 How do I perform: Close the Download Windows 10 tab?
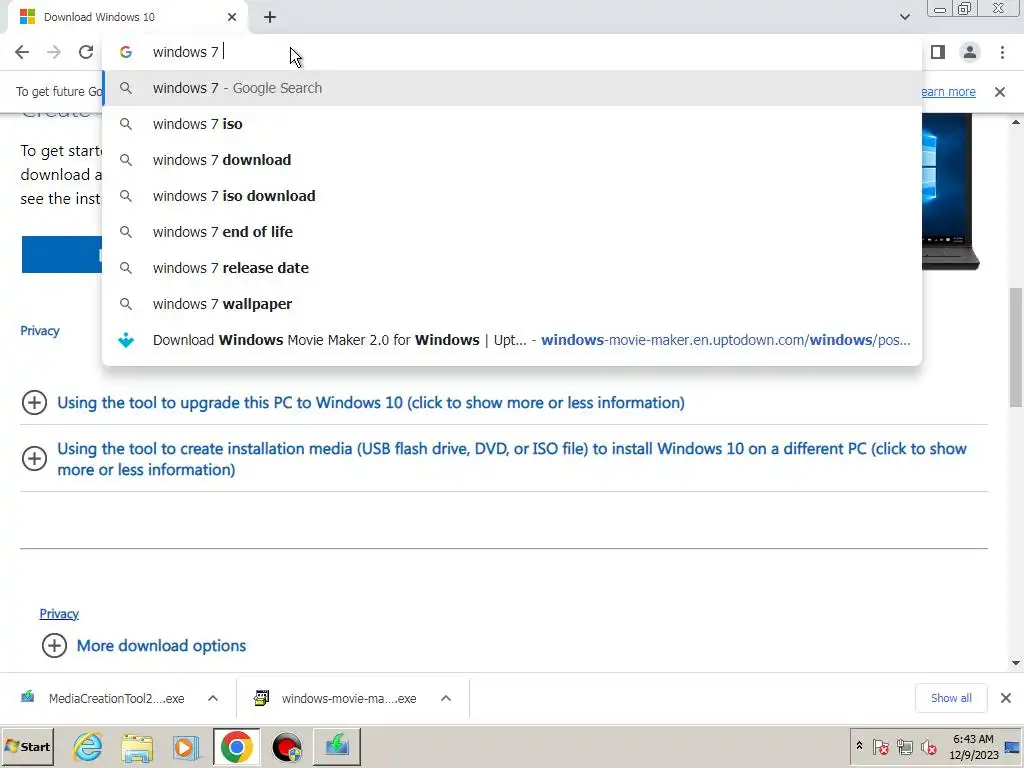tap(232, 17)
